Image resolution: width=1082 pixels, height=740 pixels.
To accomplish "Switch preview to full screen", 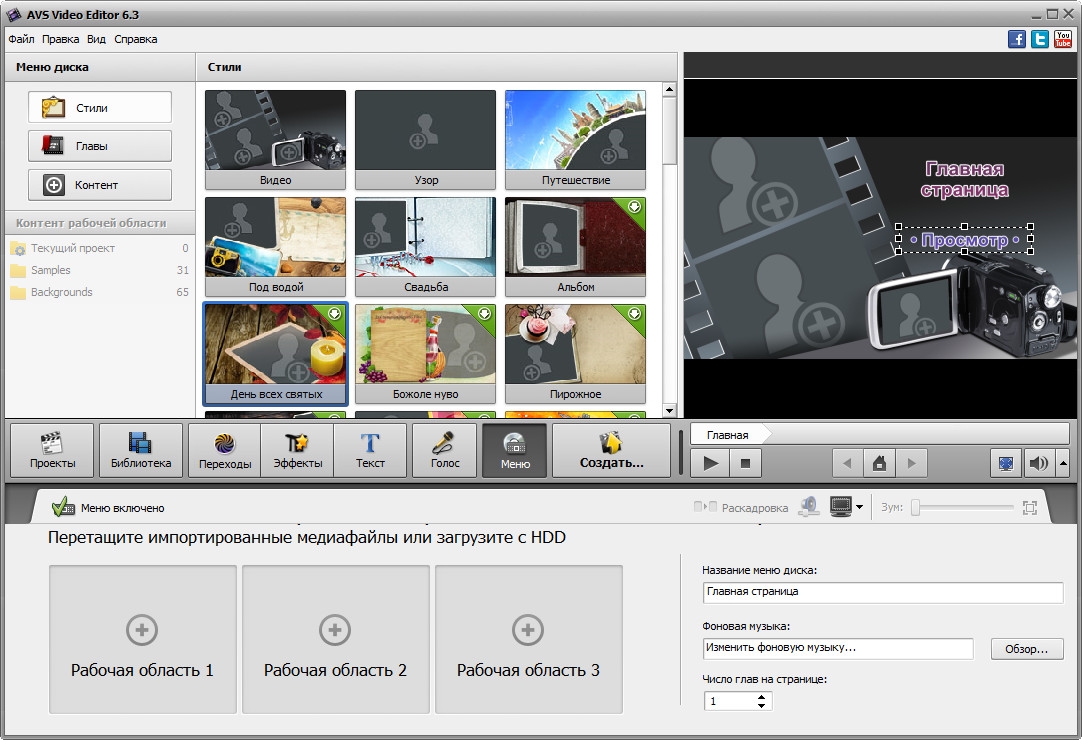I will click(x=1006, y=463).
